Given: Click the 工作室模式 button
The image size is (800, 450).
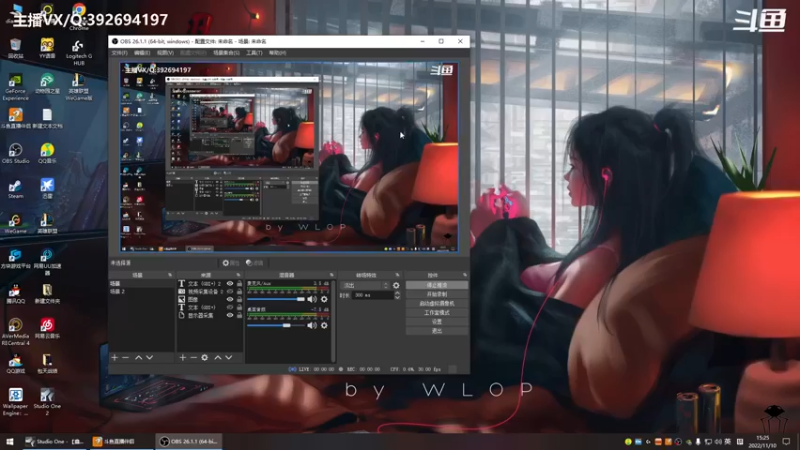Looking at the screenshot, I should (x=437, y=313).
